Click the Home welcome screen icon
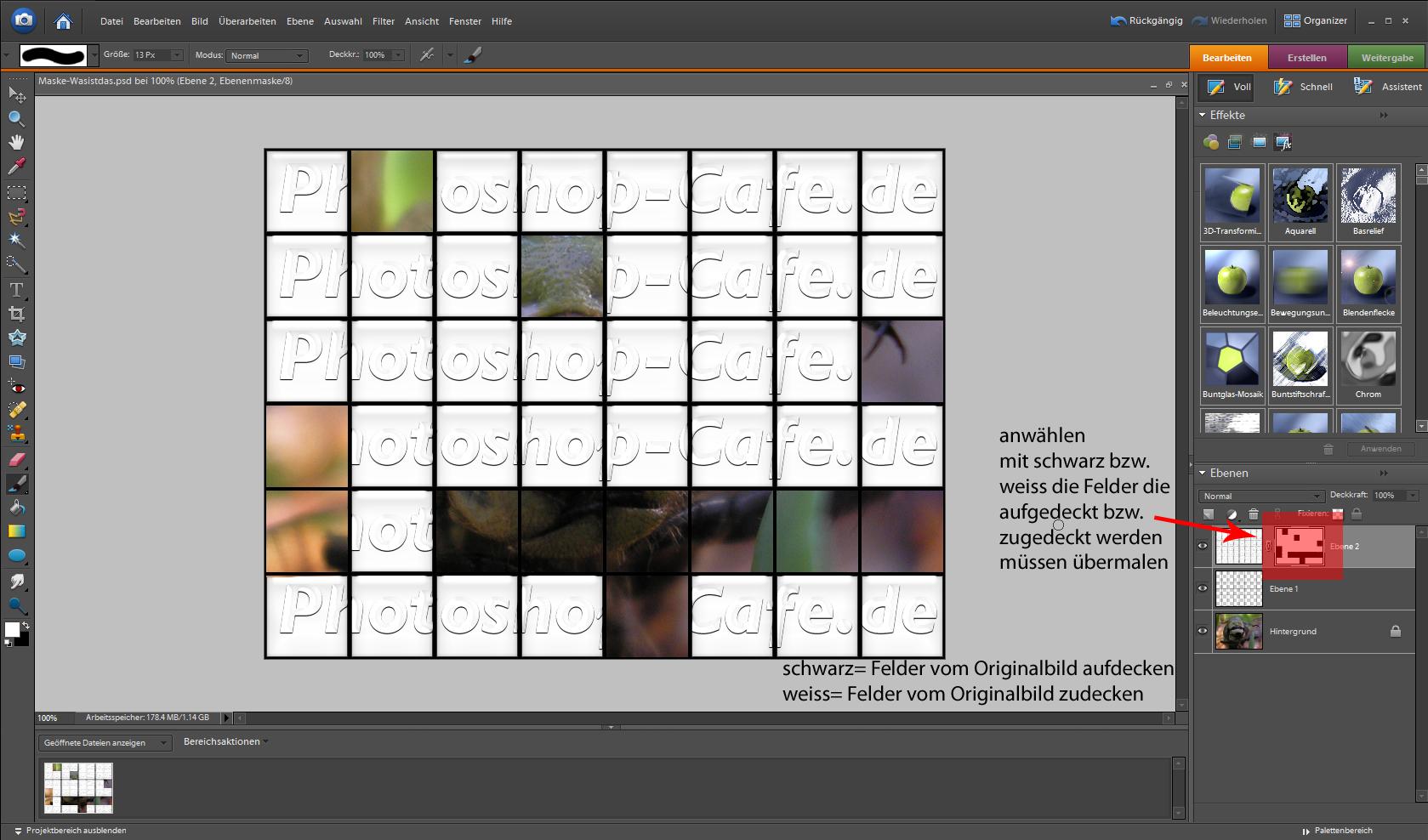The height and width of the screenshot is (840, 1428). point(63,20)
